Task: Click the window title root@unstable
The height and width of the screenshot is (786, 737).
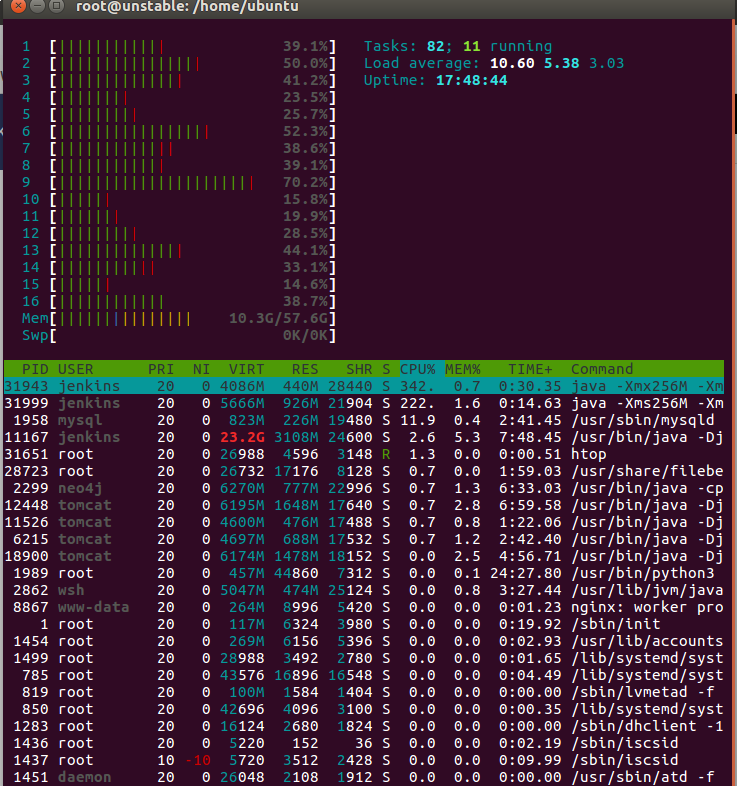Action: coord(186,8)
